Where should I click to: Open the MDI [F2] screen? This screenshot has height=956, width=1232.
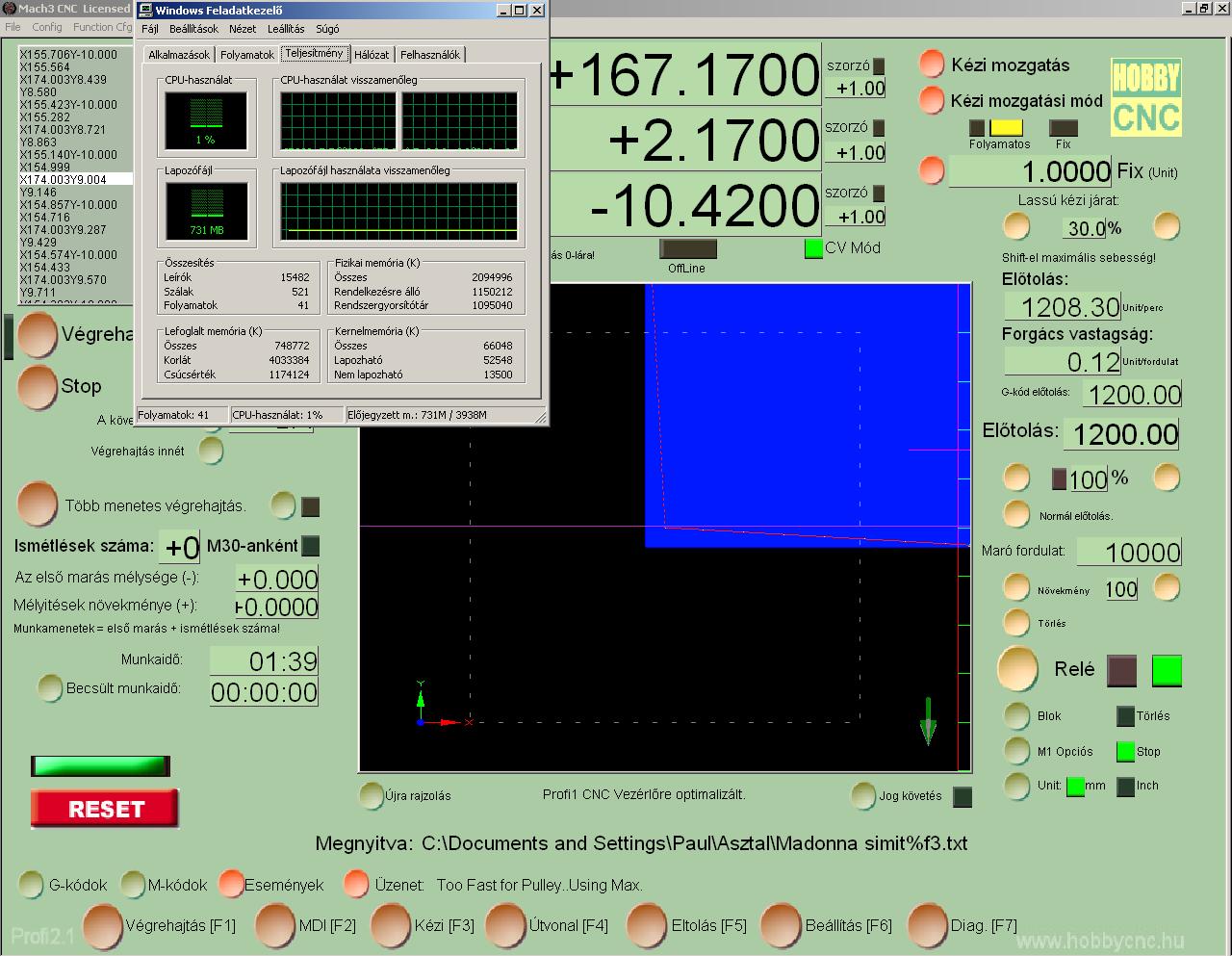[x=276, y=925]
